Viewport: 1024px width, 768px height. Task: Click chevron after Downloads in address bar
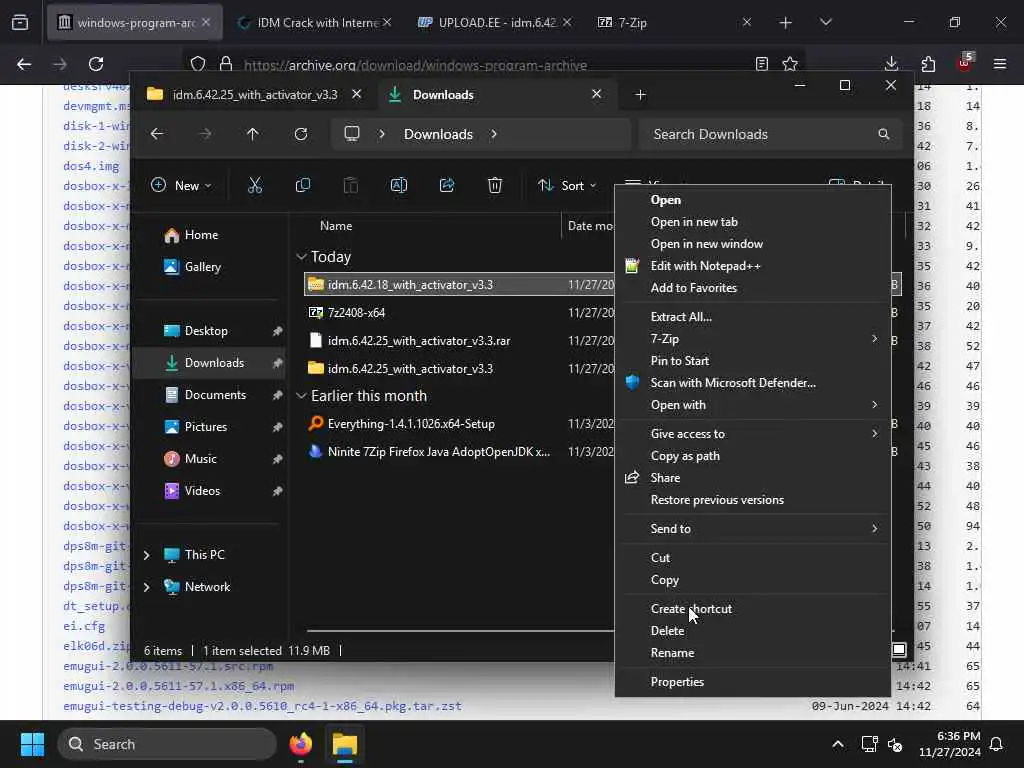coord(494,134)
